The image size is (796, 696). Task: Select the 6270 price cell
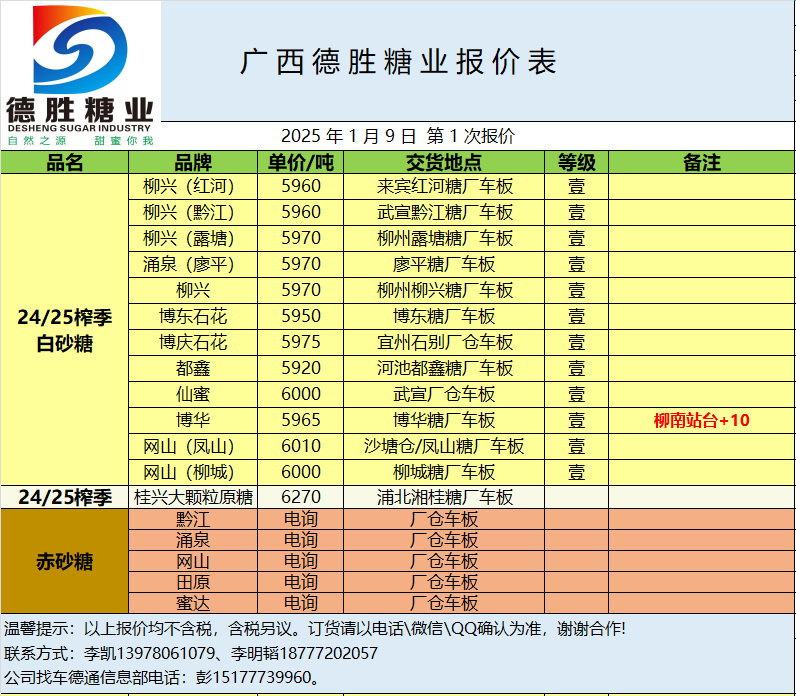point(301,497)
